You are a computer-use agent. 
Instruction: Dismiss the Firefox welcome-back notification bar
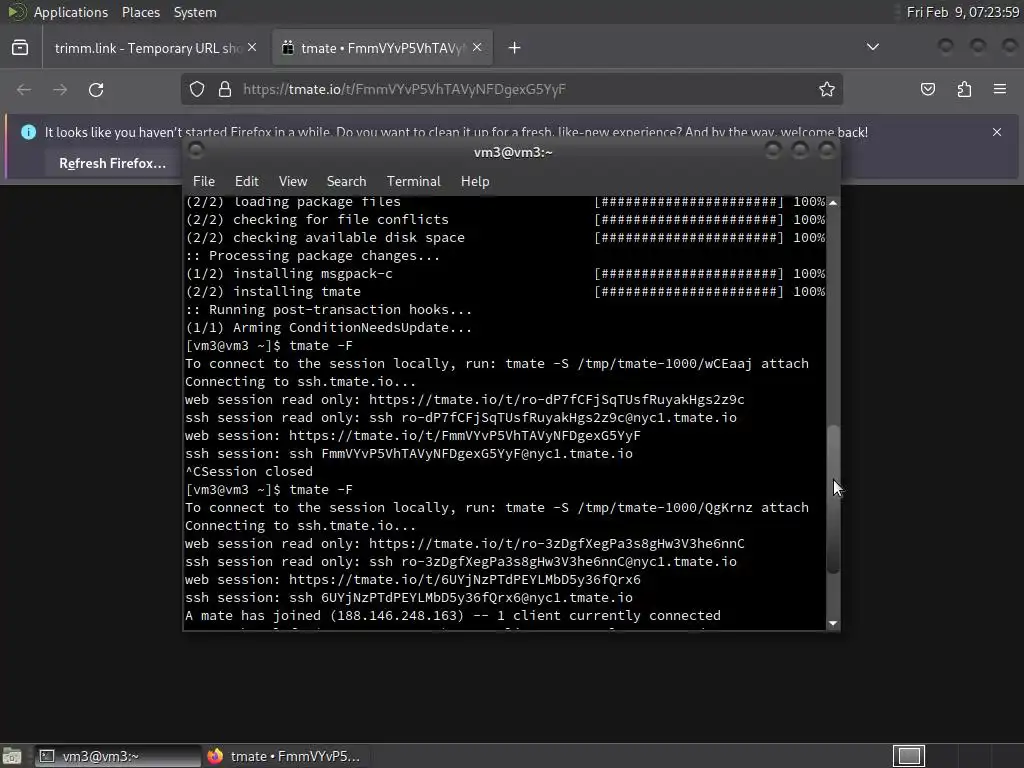[x=997, y=132]
